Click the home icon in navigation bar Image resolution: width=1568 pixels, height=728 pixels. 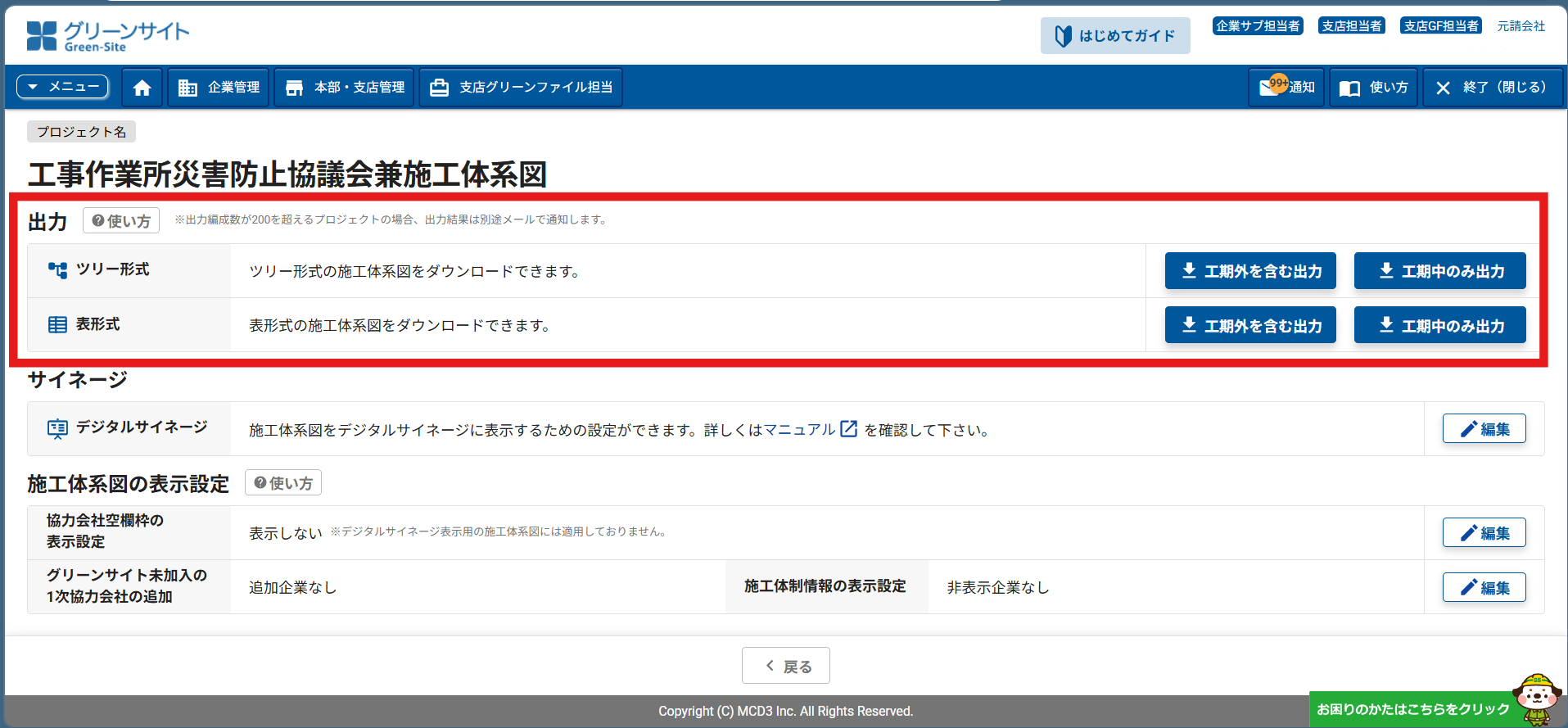click(x=142, y=88)
